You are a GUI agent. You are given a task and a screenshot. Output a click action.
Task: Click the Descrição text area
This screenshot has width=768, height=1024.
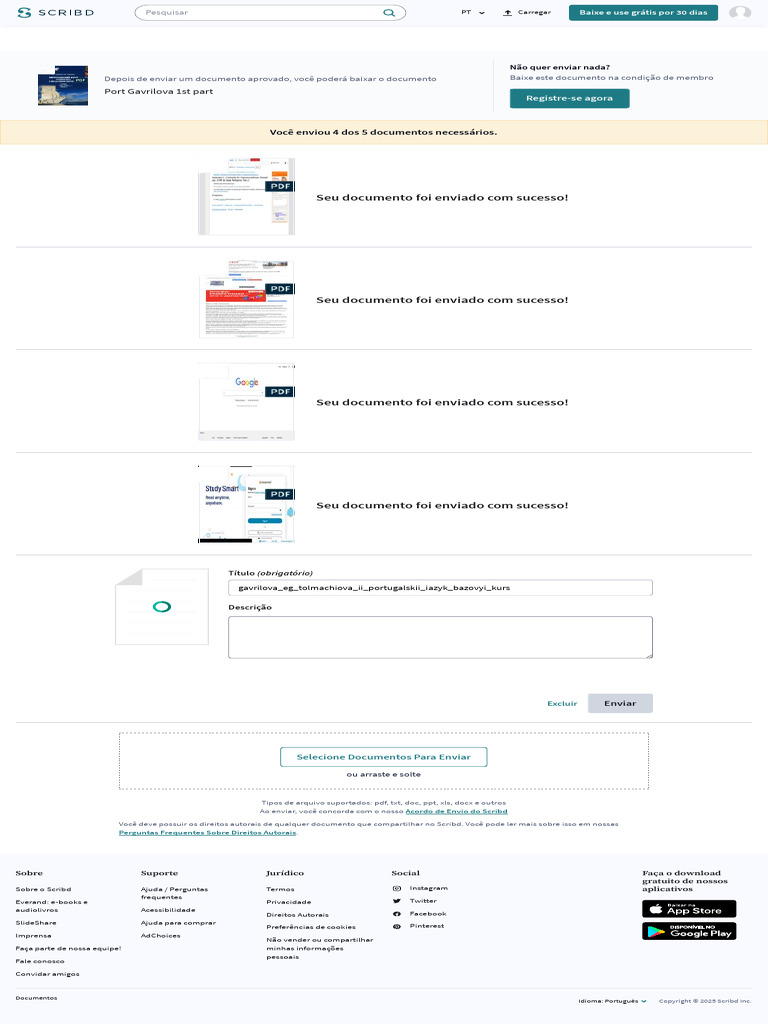[440, 637]
